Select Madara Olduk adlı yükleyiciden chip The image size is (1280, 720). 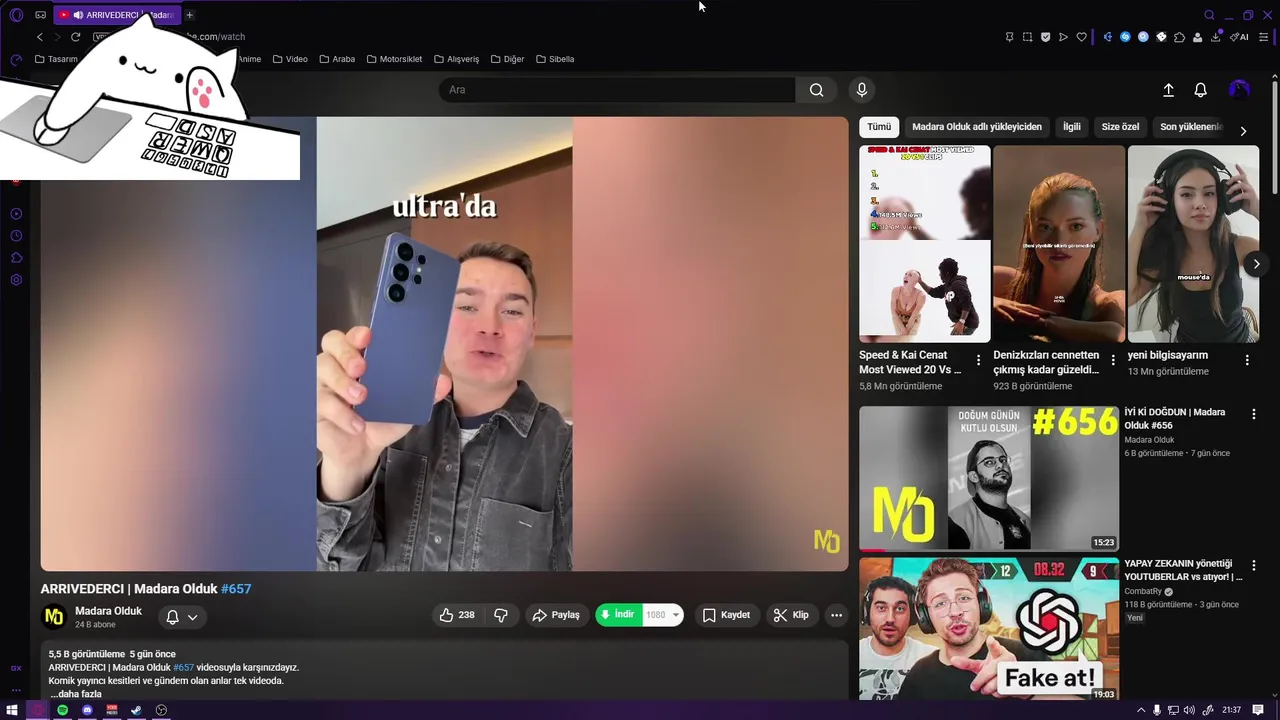coord(977,127)
